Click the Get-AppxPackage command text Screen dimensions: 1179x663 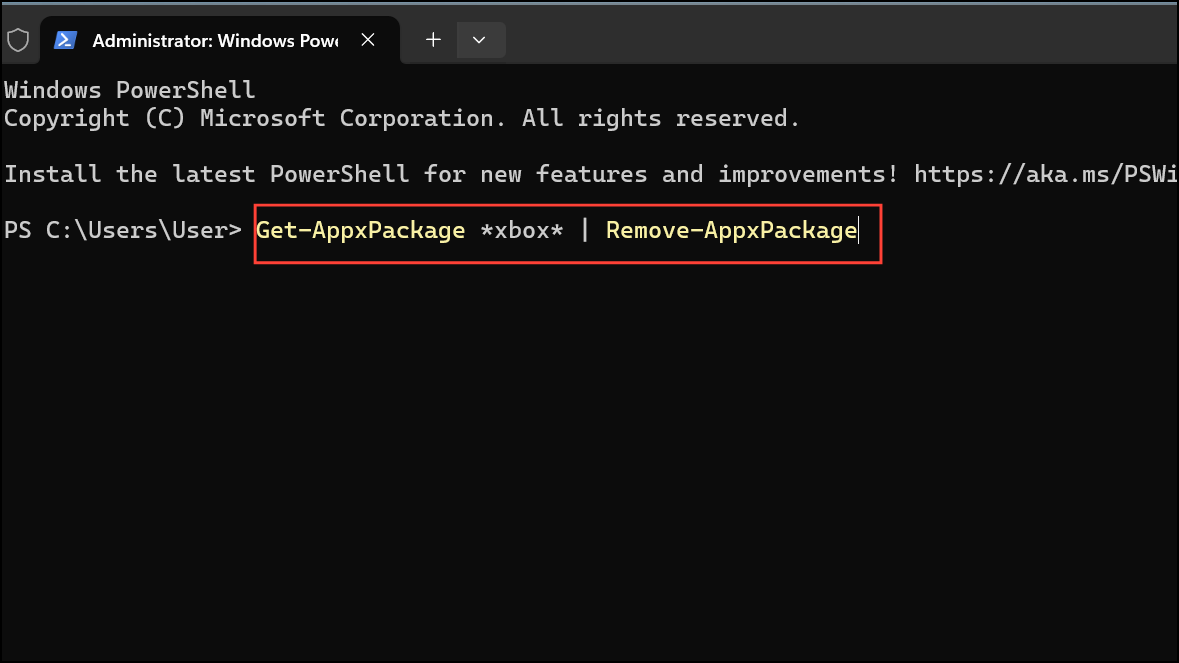point(360,230)
